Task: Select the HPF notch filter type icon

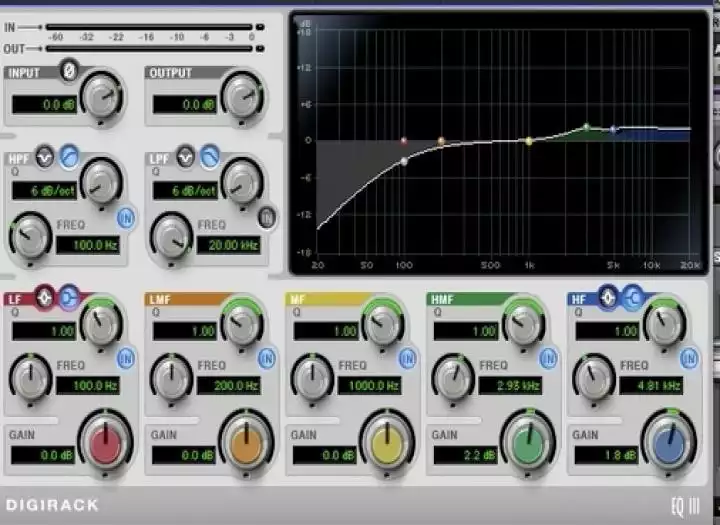Action: pyautogui.click(x=45, y=157)
